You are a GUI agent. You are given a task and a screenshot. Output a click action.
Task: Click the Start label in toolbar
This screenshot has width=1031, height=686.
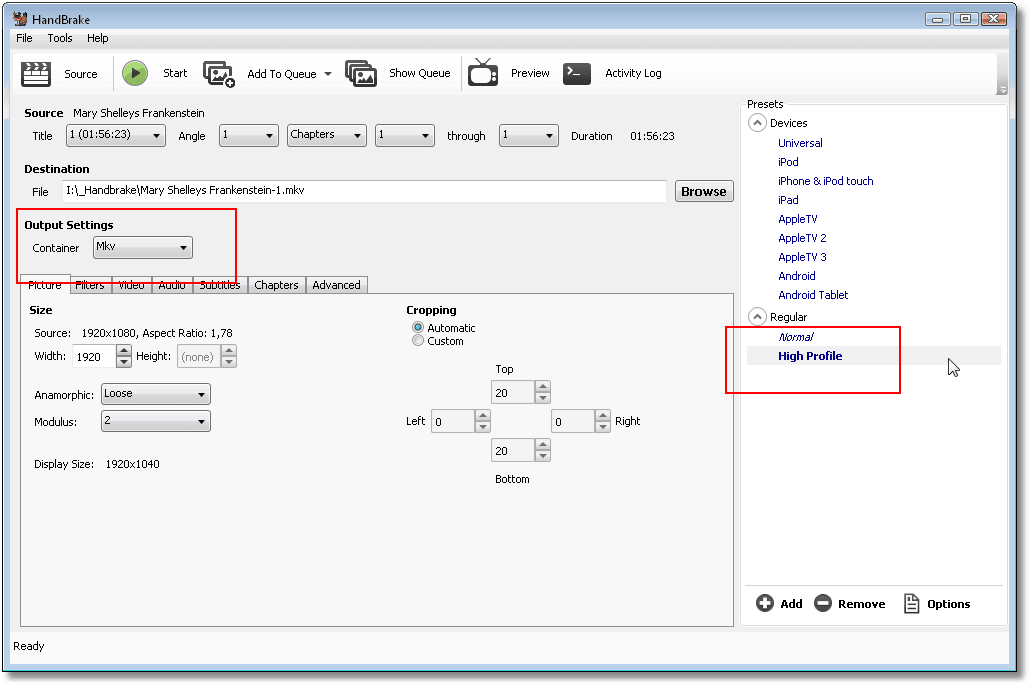[175, 73]
